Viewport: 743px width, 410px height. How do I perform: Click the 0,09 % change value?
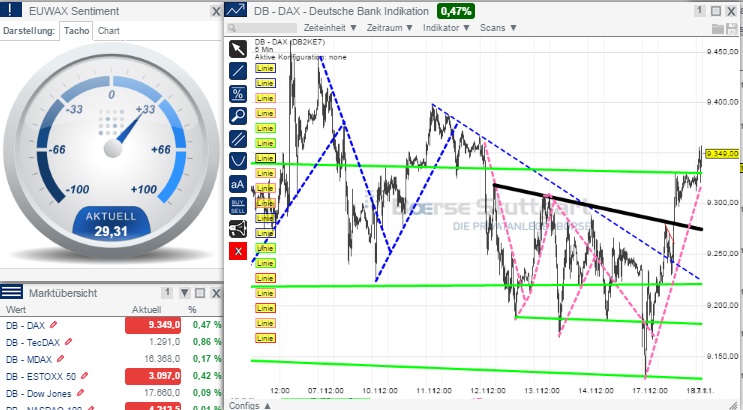pos(207,393)
